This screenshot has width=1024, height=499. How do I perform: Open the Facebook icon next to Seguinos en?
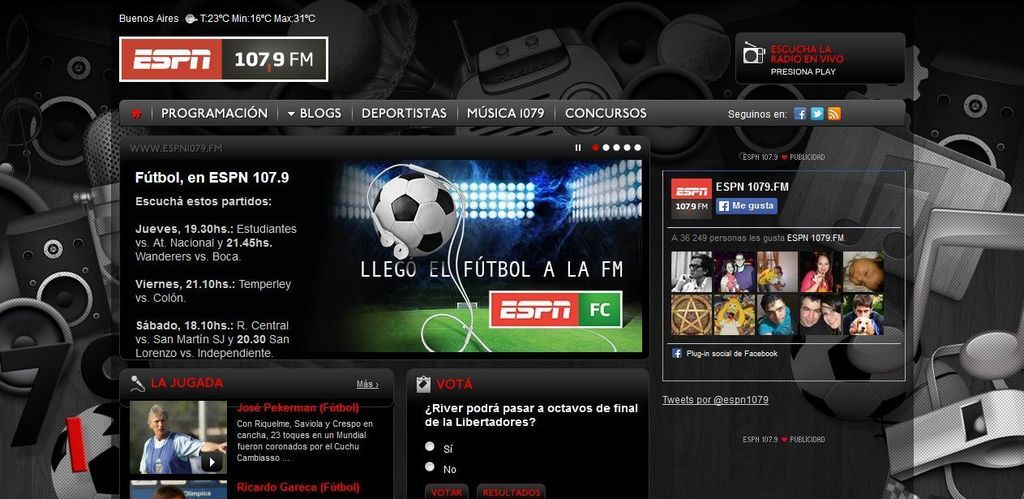[x=800, y=114]
